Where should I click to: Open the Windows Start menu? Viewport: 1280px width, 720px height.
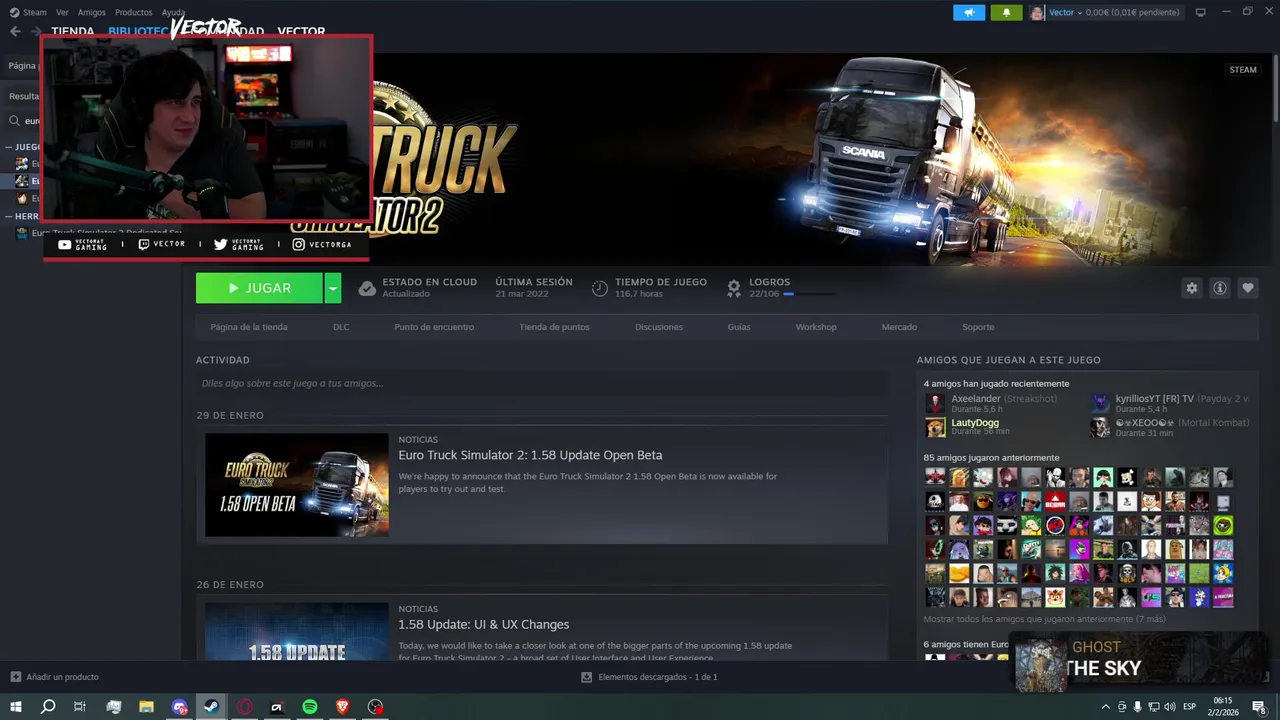pos(15,707)
